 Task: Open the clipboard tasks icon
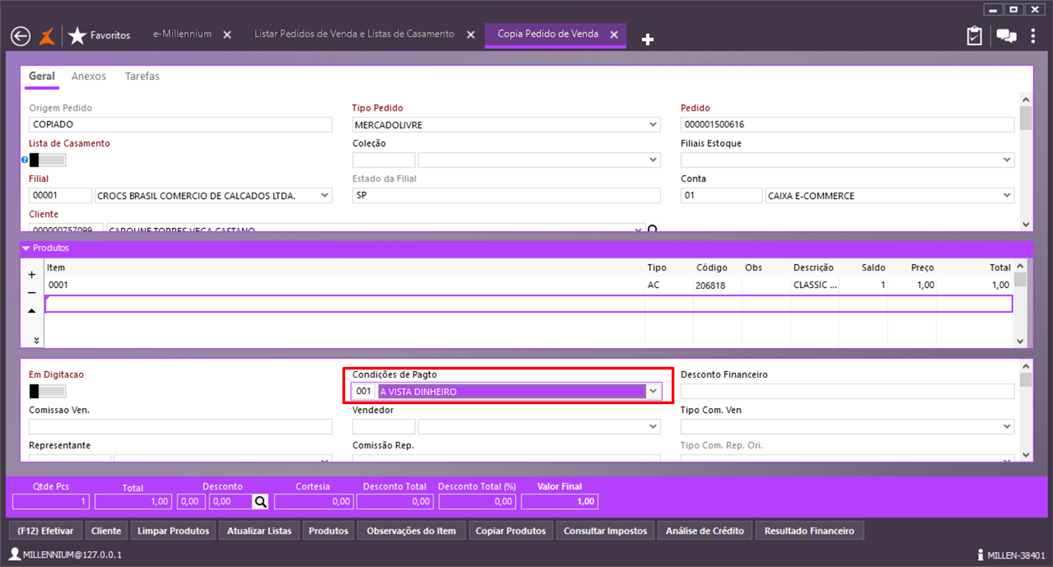974,36
